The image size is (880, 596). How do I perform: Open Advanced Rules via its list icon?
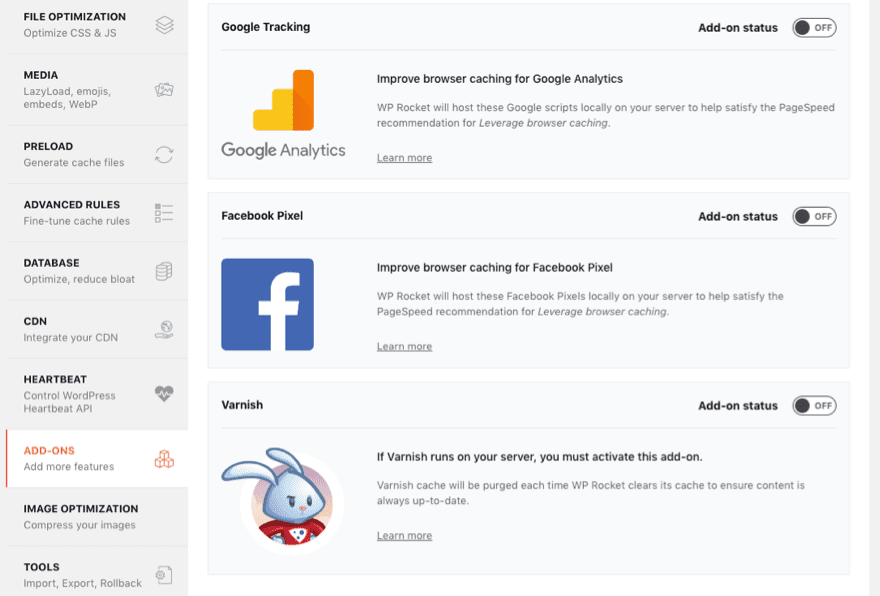(163, 210)
